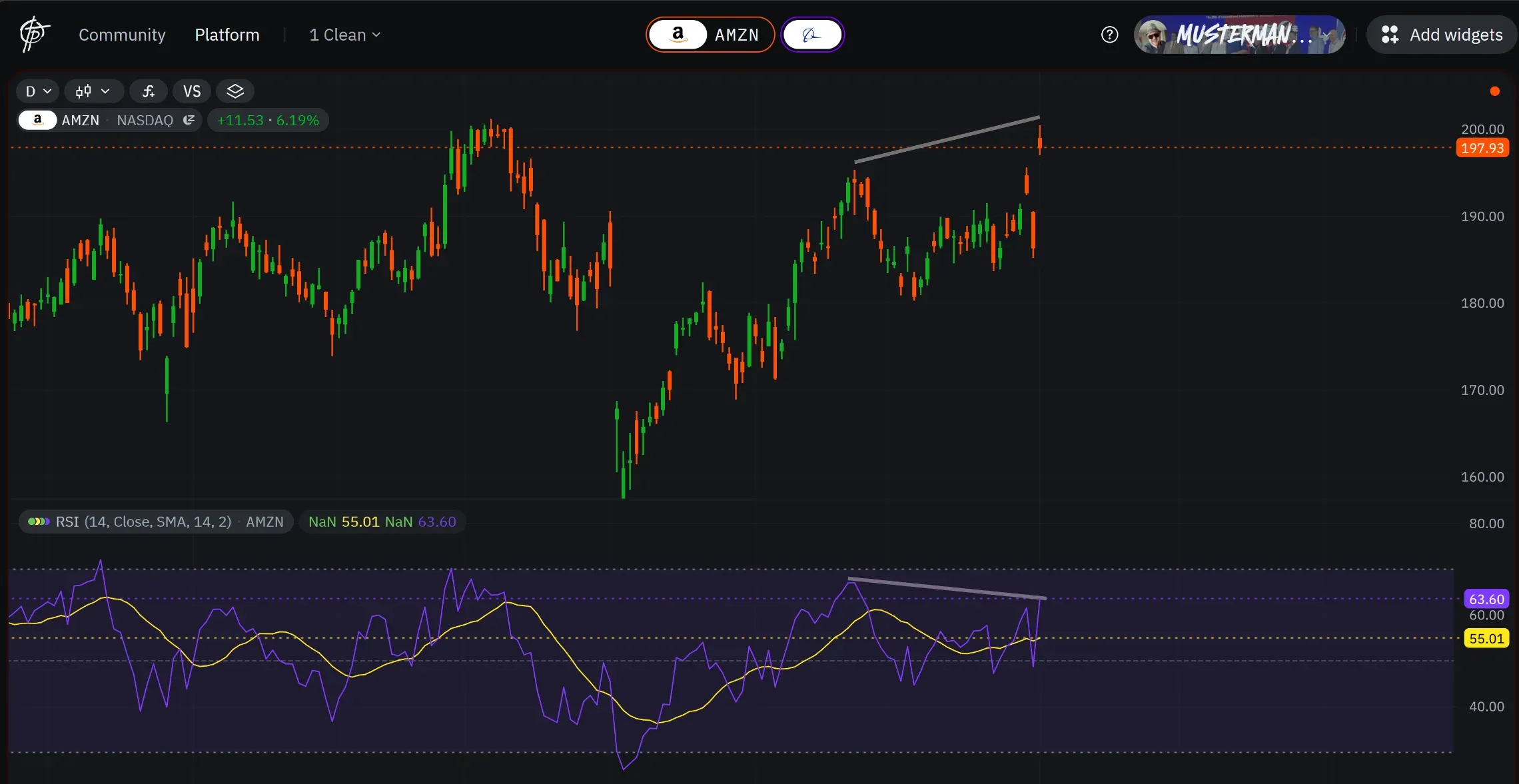Viewport: 1519px width, 784px height.
Task: Click the platform logo icon
Action: click(34, 35)
